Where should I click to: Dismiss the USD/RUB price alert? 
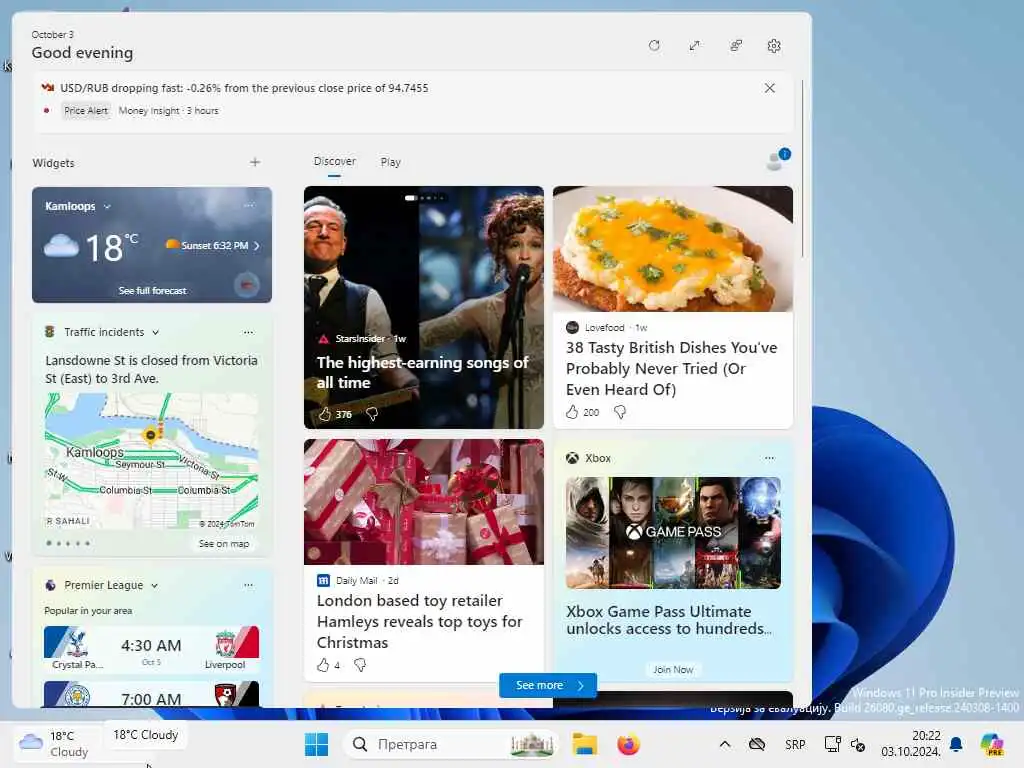coord(769,88)
